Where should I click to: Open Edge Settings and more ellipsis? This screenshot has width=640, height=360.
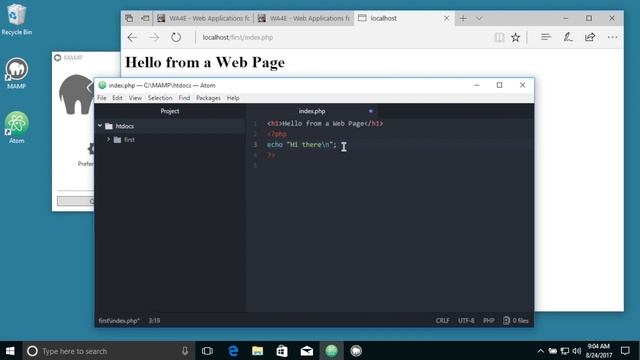click(x=612, y=38)
